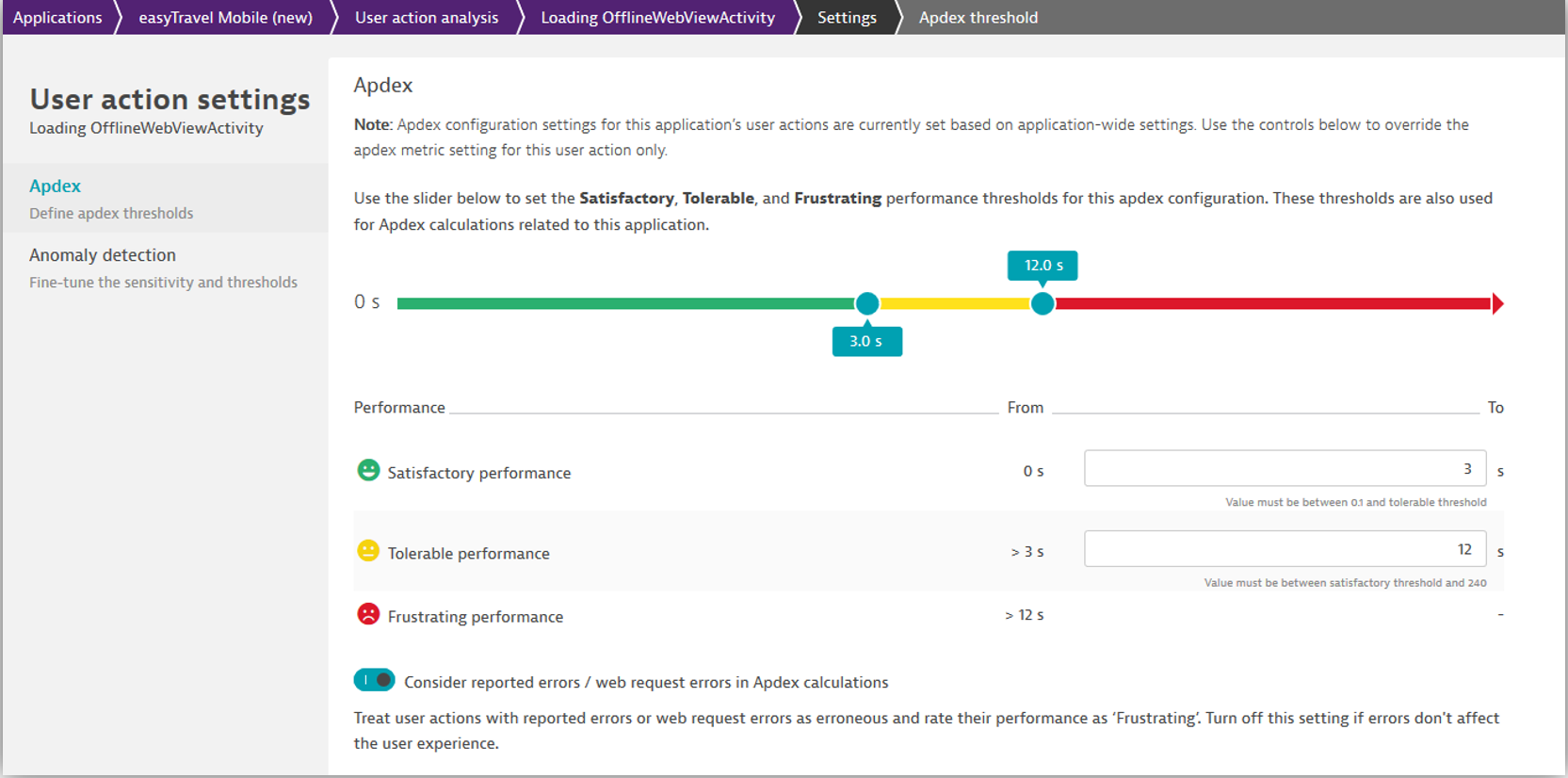Click the 12.0 s tooltip label

tap(1043, 266)
